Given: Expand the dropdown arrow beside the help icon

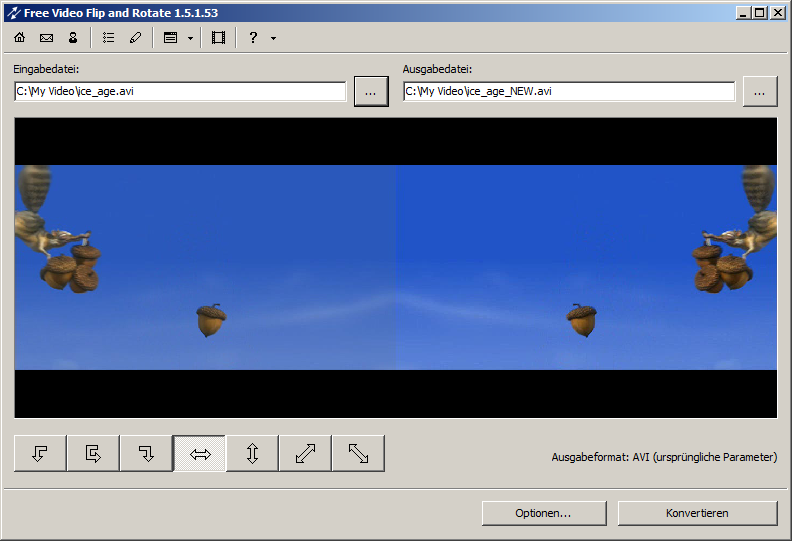Looking at the screenshot, I should click(274, 38).
